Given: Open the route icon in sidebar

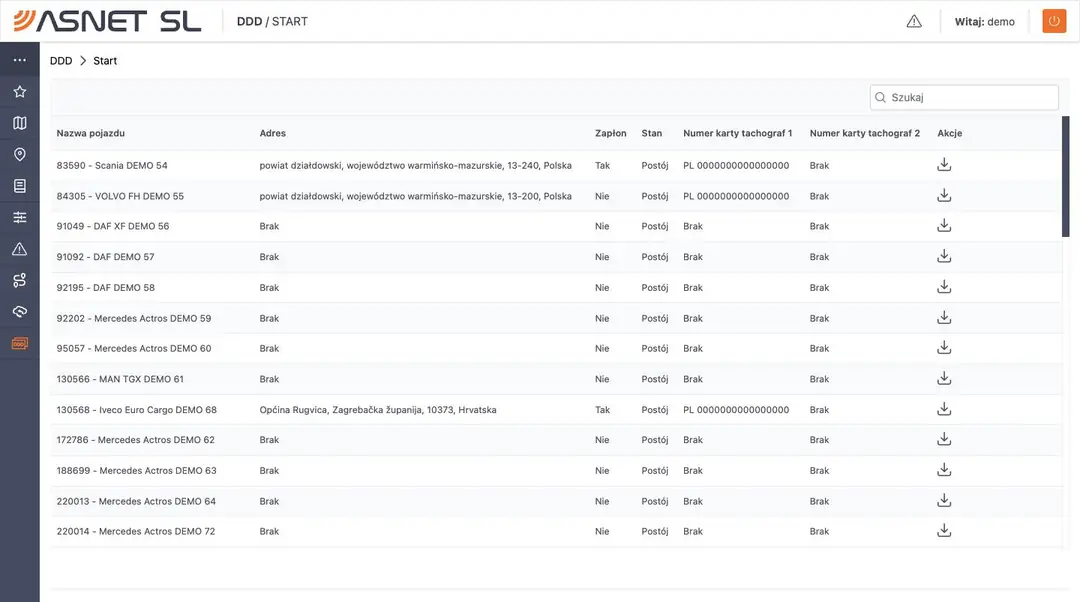Looking at the screenshot, I should pos(19,280).
